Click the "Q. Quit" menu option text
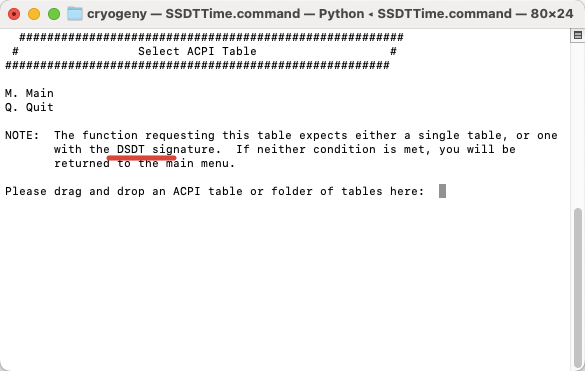 [29, 107]
